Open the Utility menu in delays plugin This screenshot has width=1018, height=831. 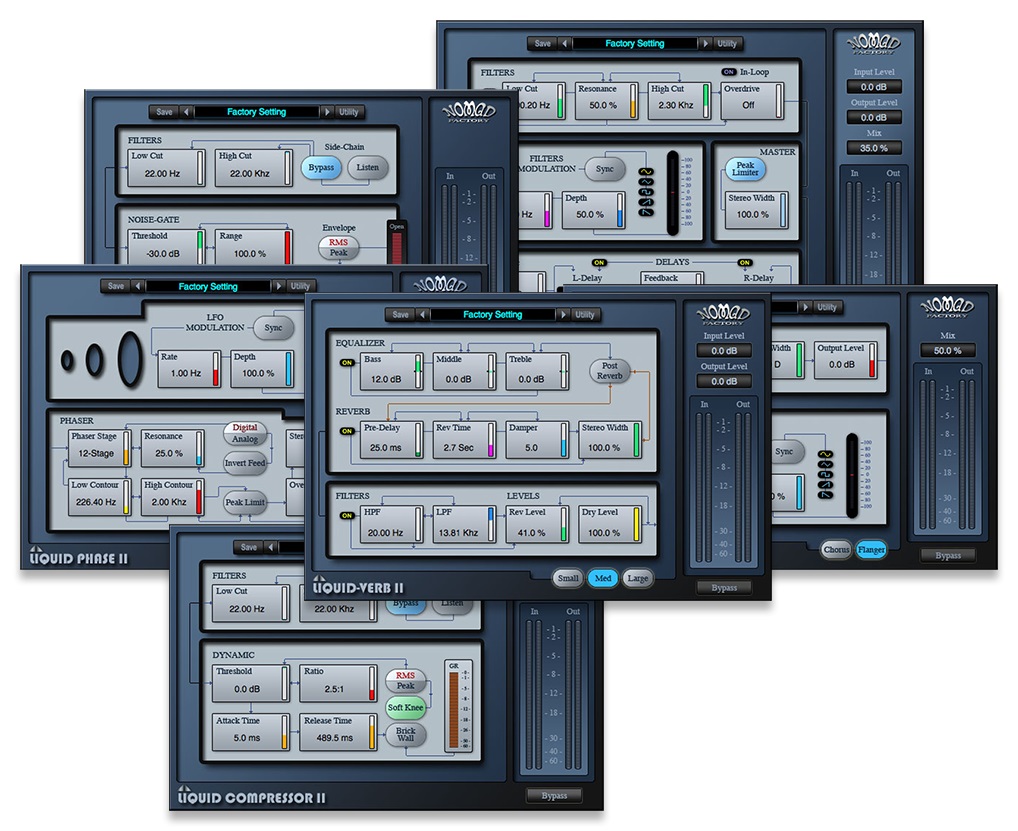coord(727,43)
